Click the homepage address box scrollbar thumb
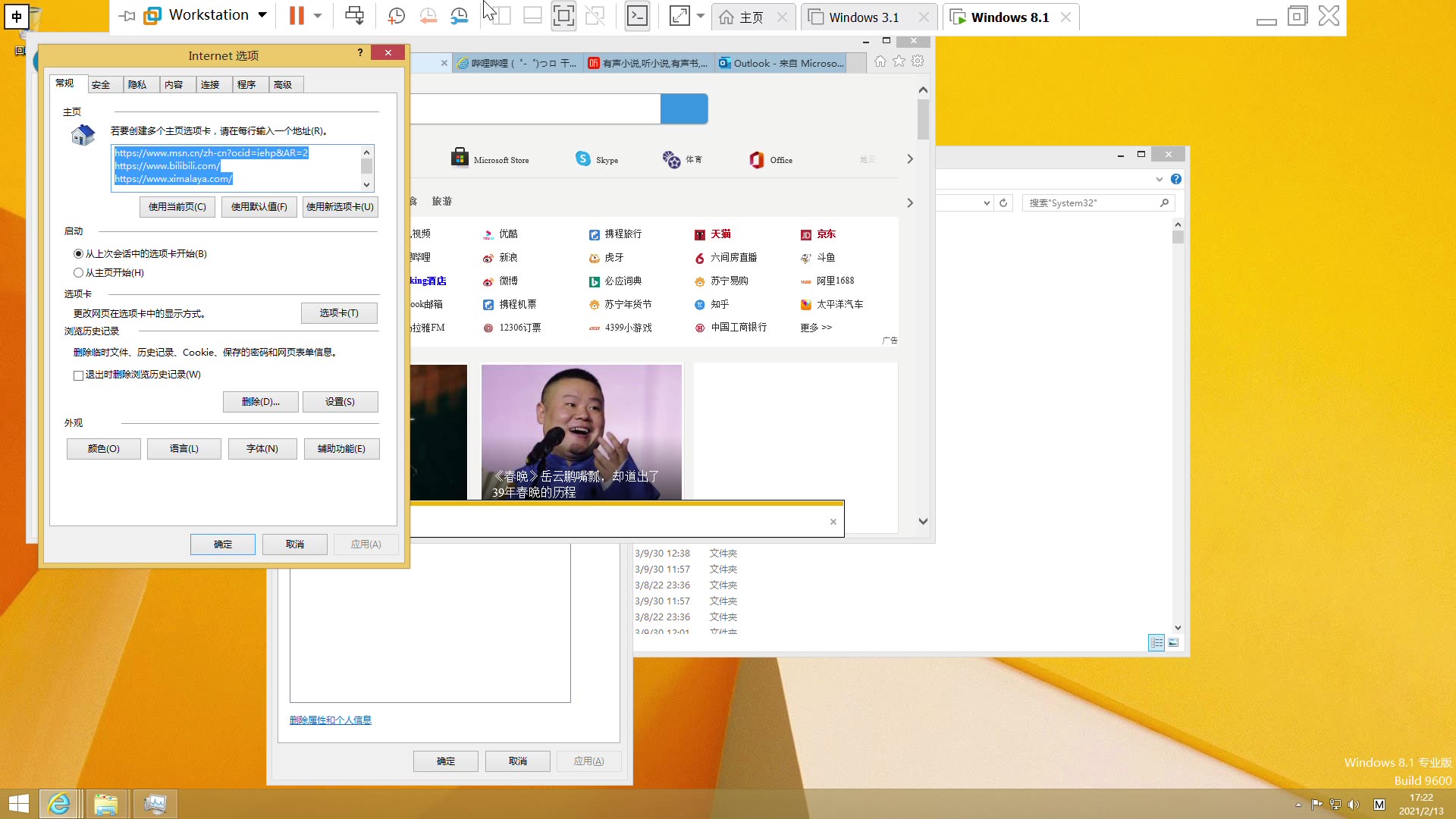This screenshot has height=819, width=1456. [x=366, y=166]
